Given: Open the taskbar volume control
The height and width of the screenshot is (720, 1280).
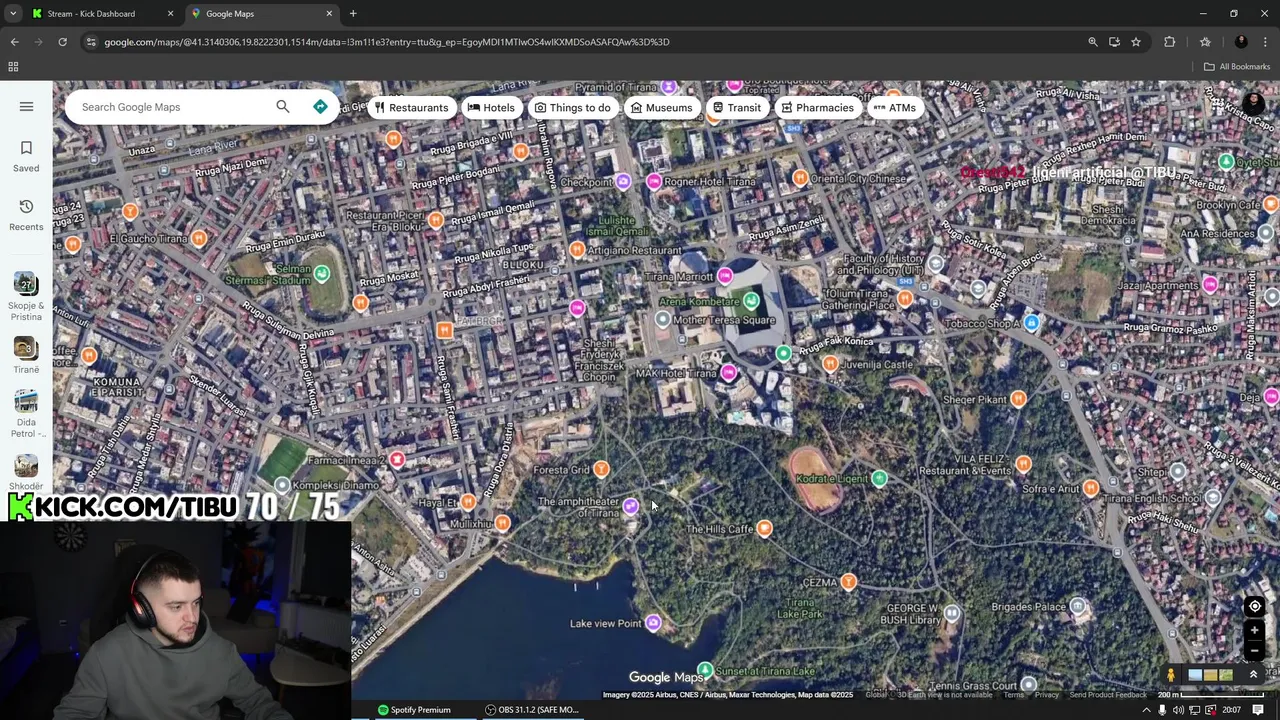Looking at the screenshot, I should tap(1178, 710).
